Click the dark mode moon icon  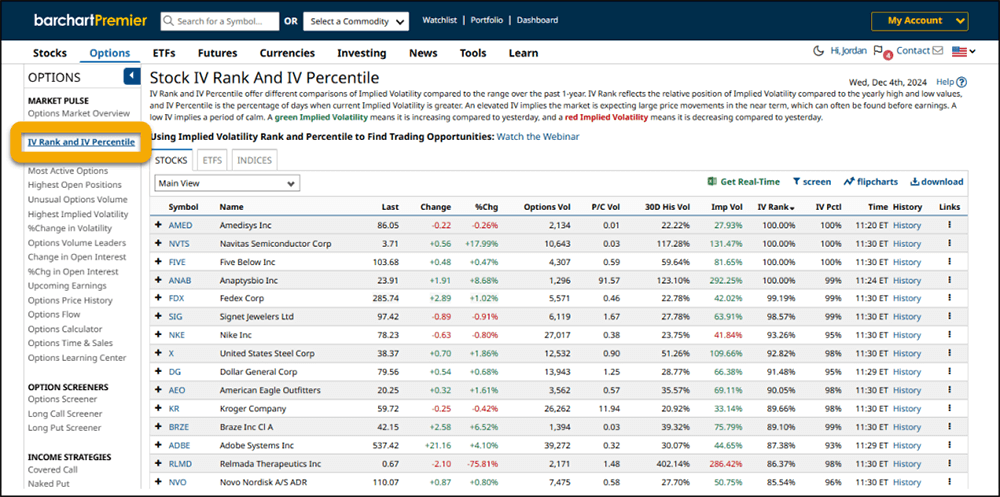(x=819, y=51)
